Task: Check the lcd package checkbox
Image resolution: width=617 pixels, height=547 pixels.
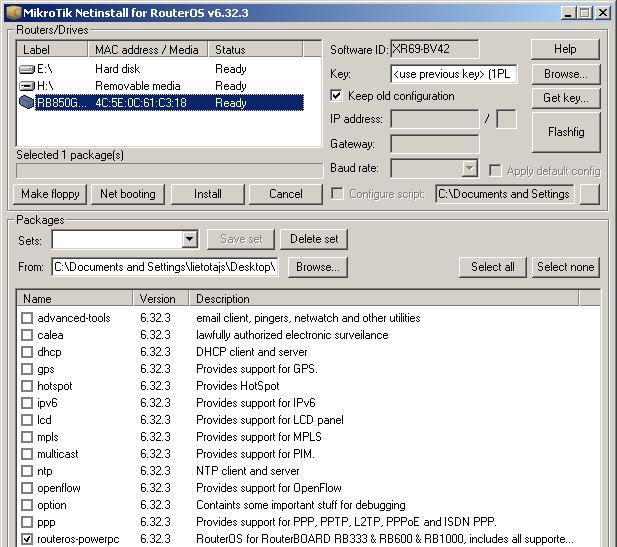Action: (27, 420)
